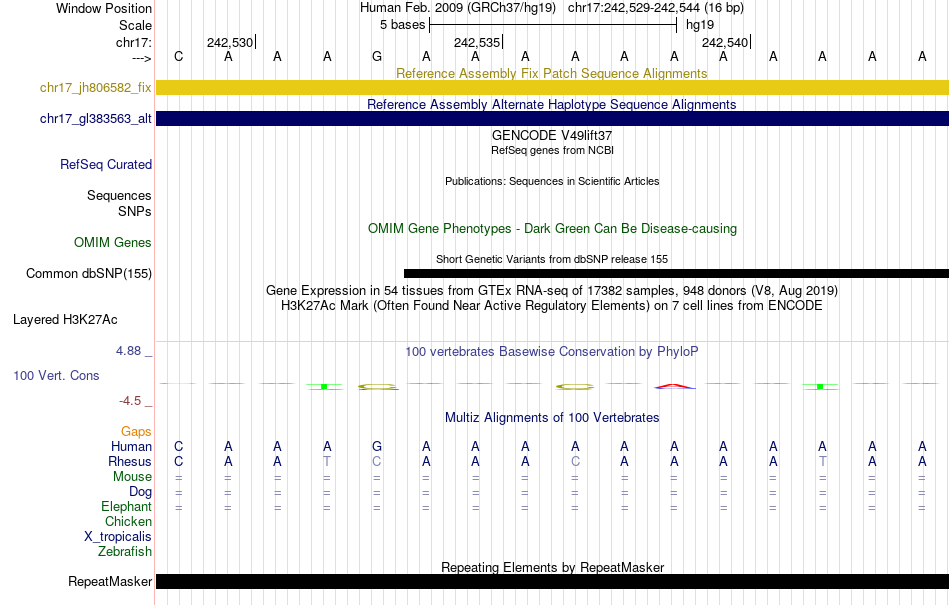This screenshot has height=605, width=950.
Task: Click the 'Mouse' species row label
Action: (132, 477)
